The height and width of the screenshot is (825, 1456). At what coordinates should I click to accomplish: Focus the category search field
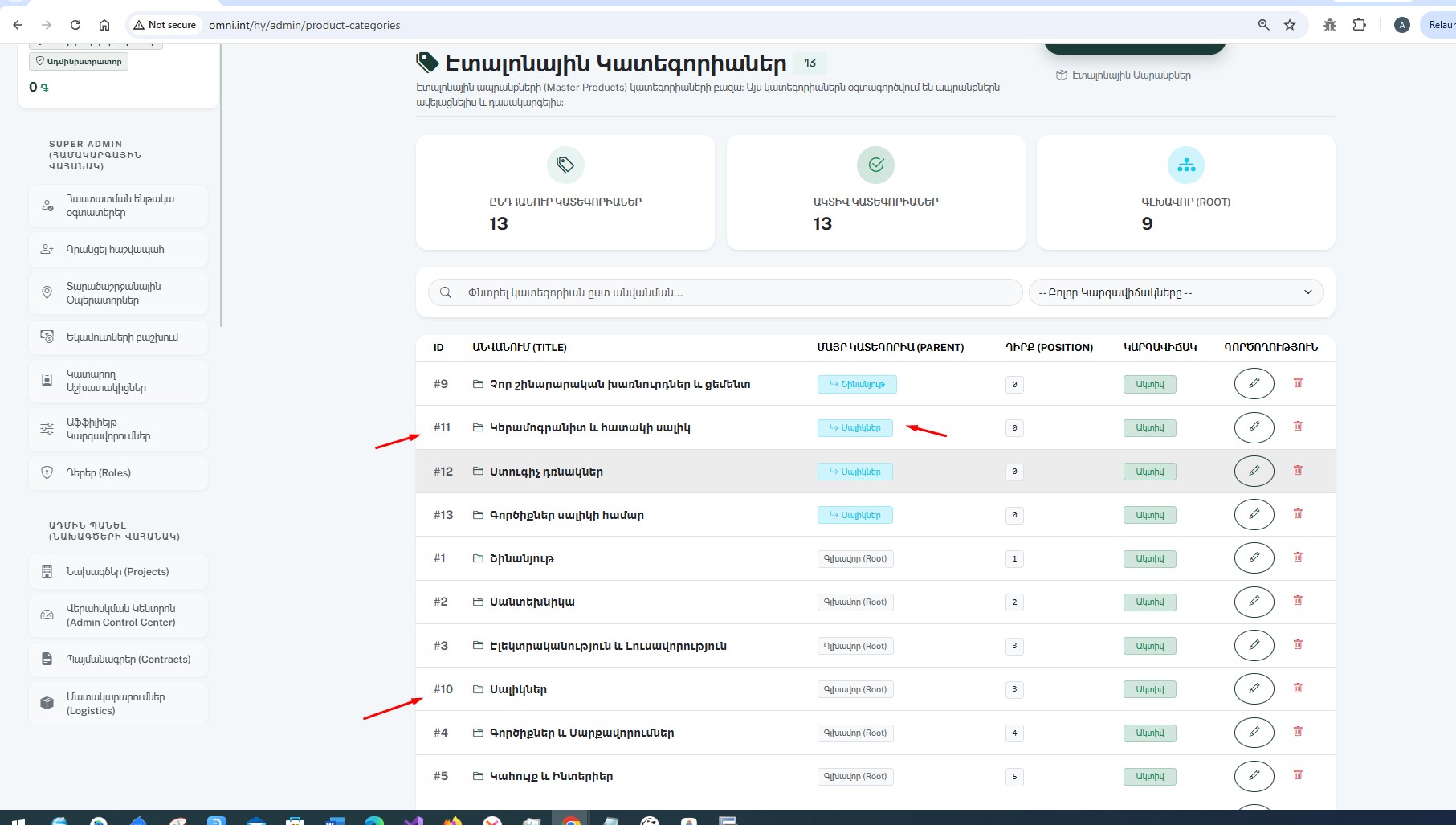coord(724,292)
